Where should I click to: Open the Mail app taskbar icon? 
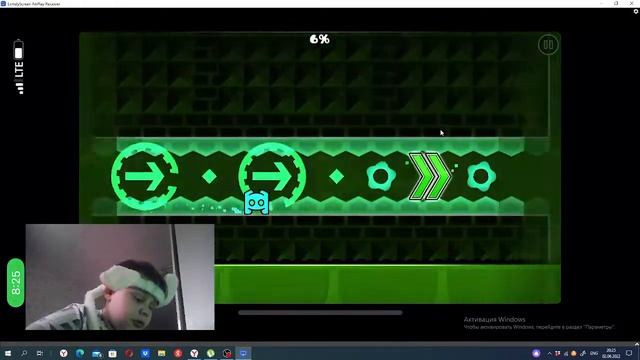(96, 353)
